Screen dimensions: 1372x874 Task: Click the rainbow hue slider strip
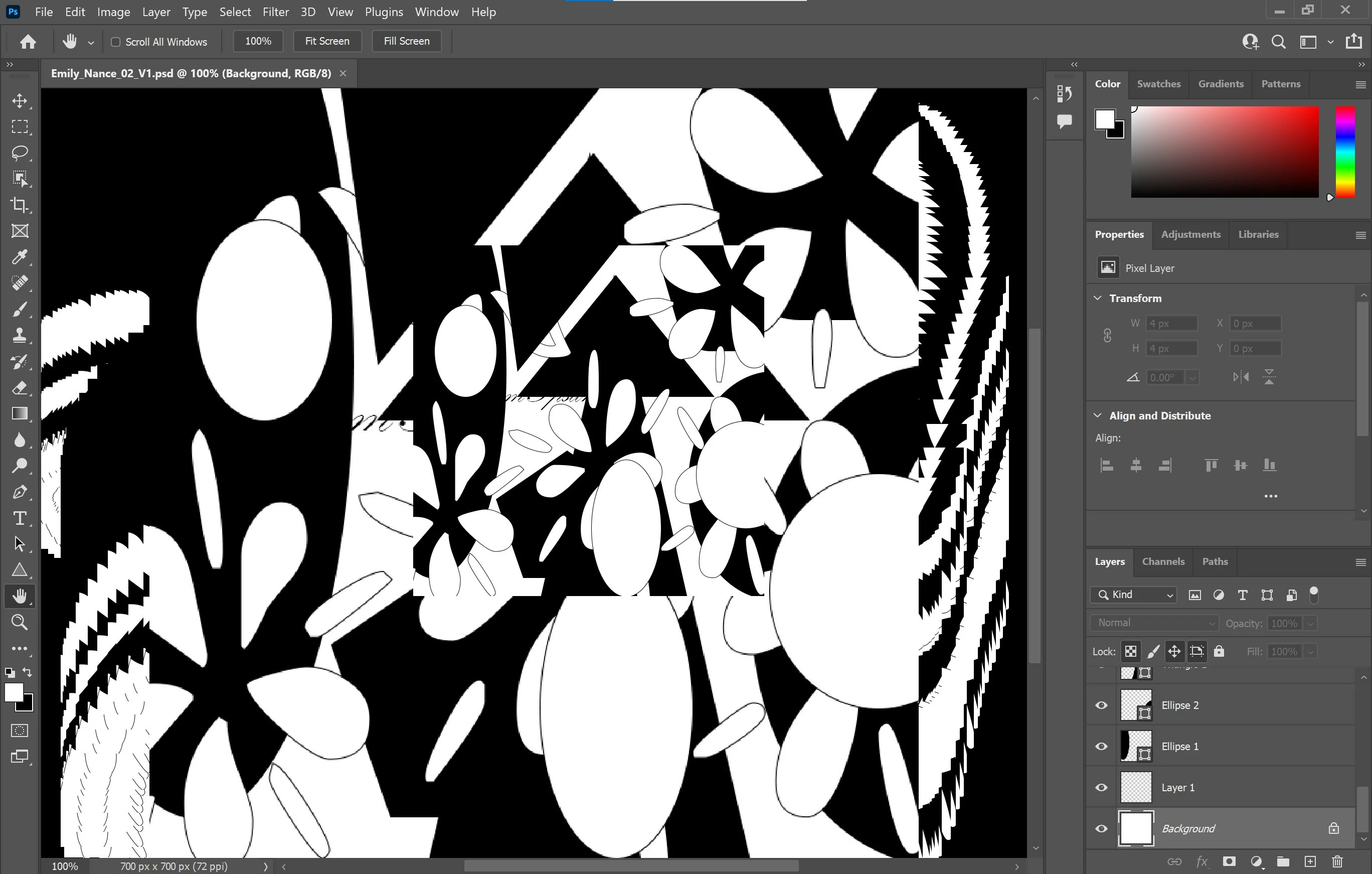point(1345,152)
